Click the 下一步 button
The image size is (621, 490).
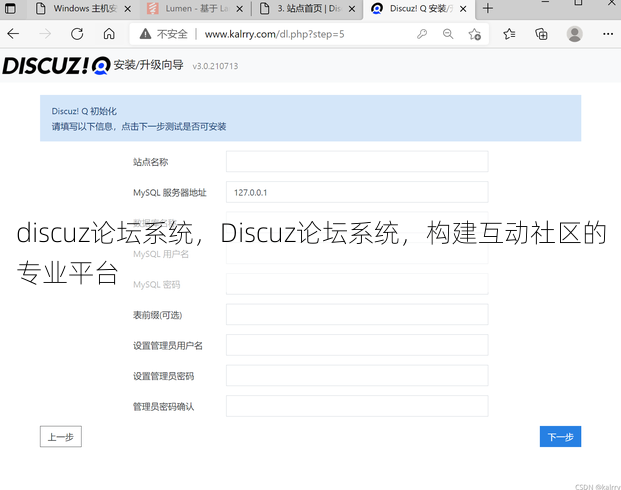pos(560,437)
